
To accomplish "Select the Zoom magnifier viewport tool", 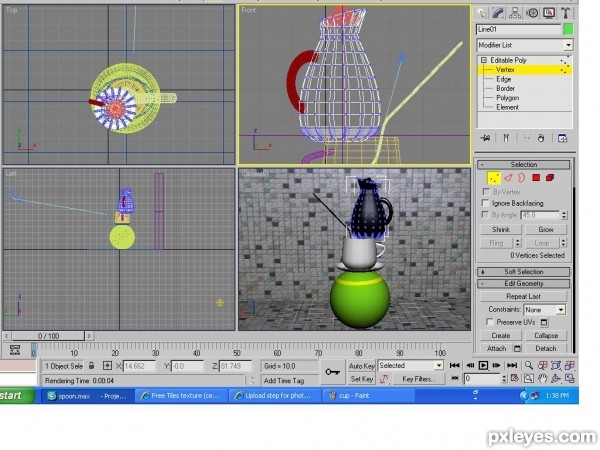I will pyautogui.click(x=529, y=365).
